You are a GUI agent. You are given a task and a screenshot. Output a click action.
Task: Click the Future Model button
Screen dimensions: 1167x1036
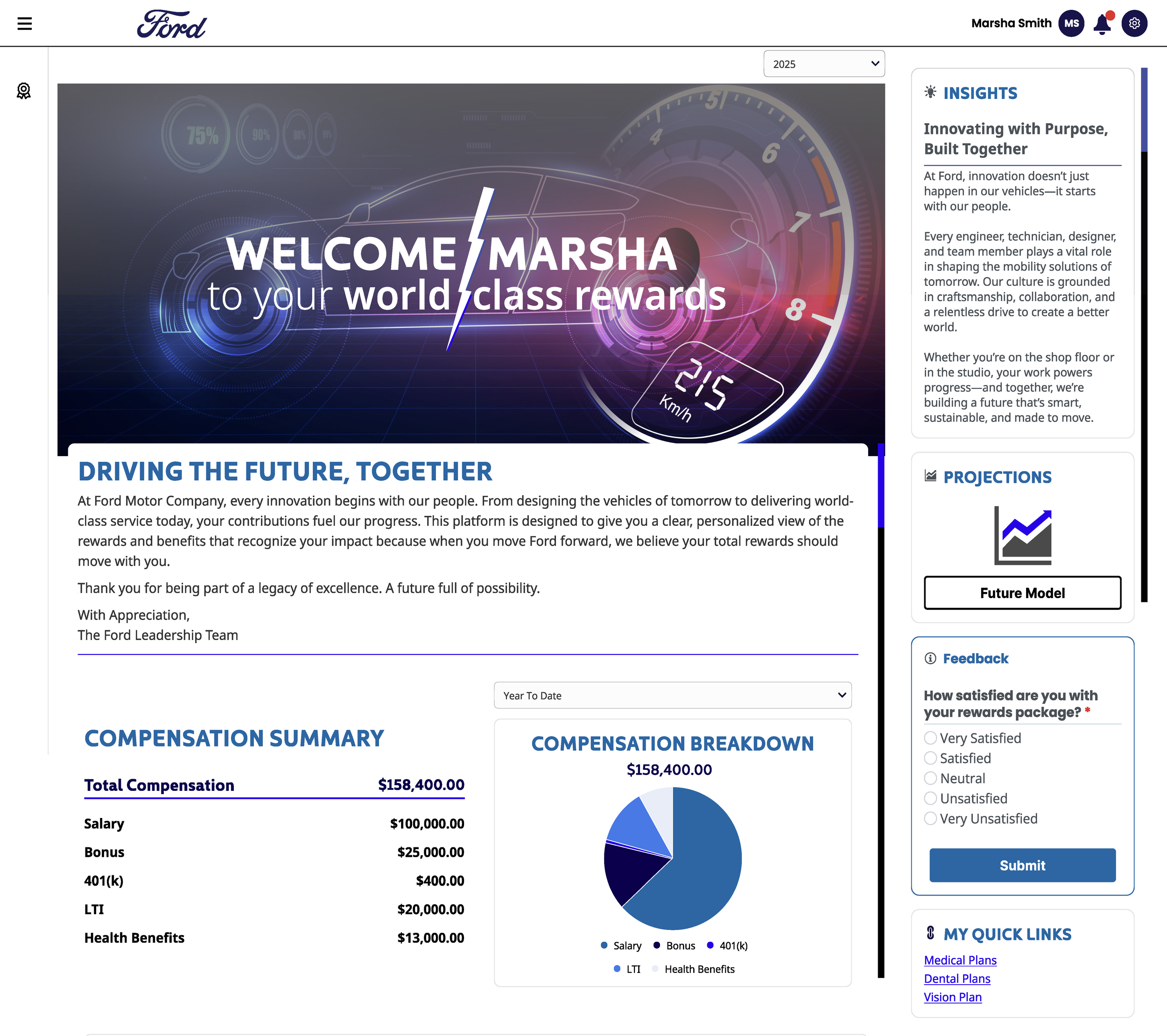coord(1022,593)
